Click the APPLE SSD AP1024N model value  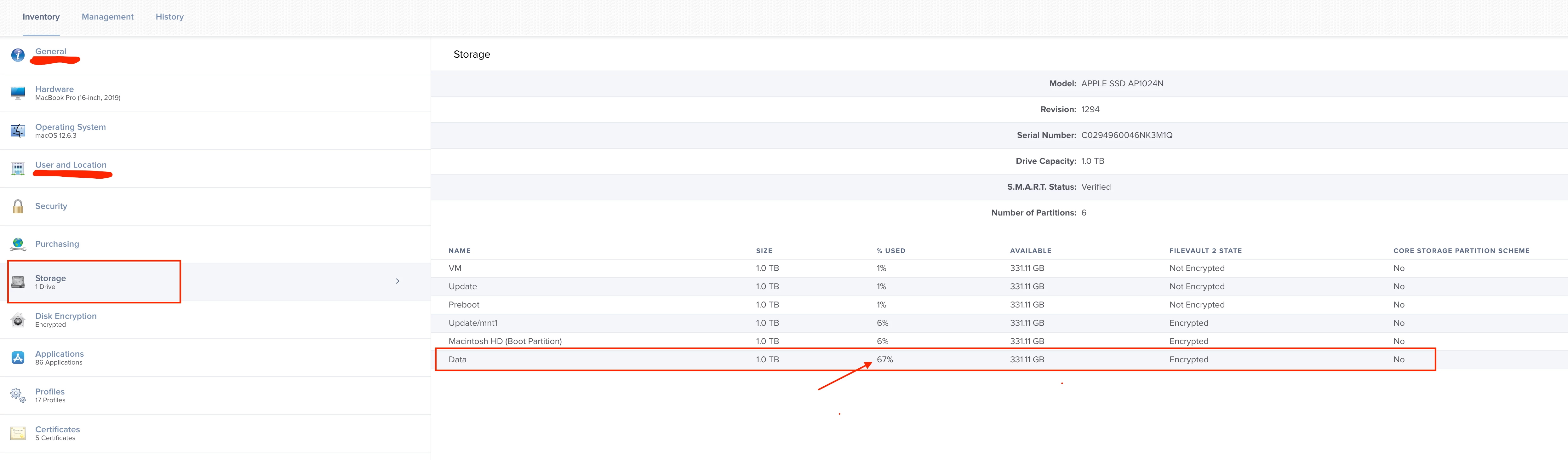pos(1122,83)
